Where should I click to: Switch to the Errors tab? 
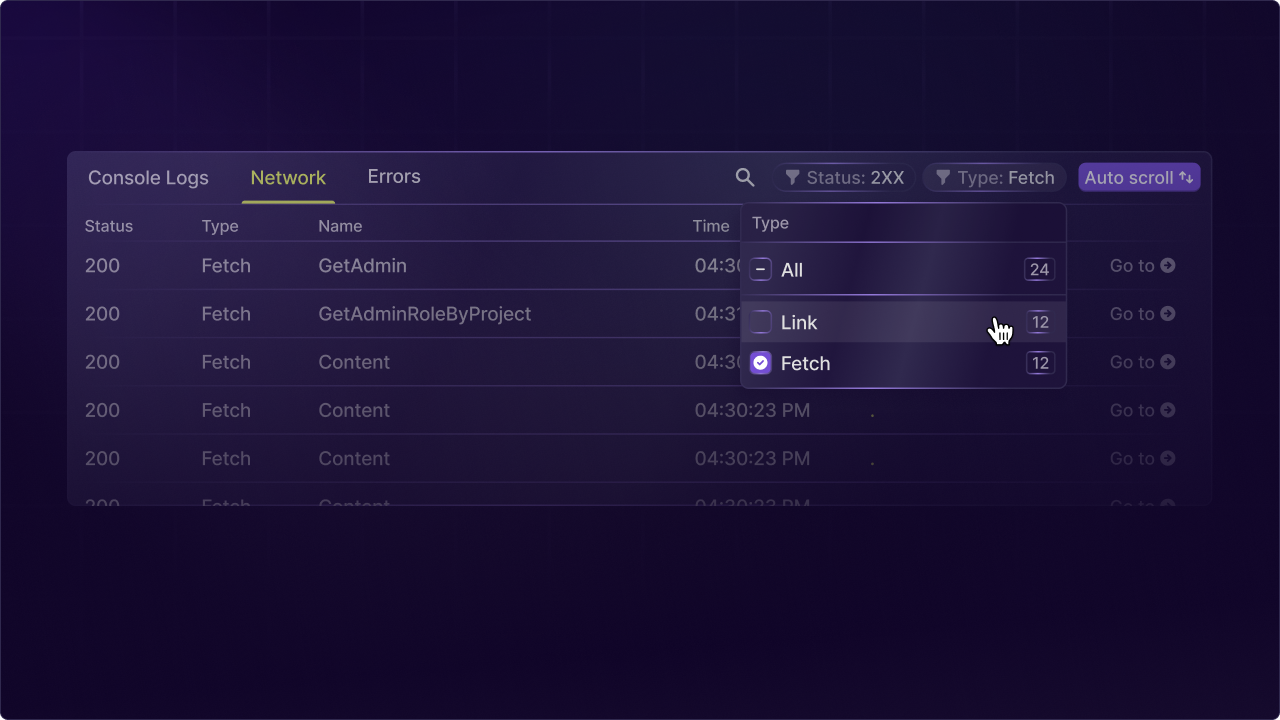[x=393, y=176]
